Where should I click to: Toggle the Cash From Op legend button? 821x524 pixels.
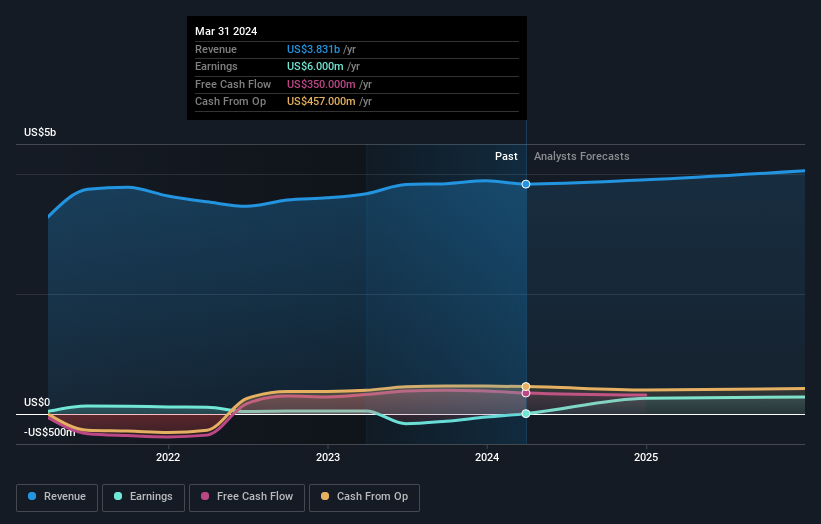coord(364,497)
